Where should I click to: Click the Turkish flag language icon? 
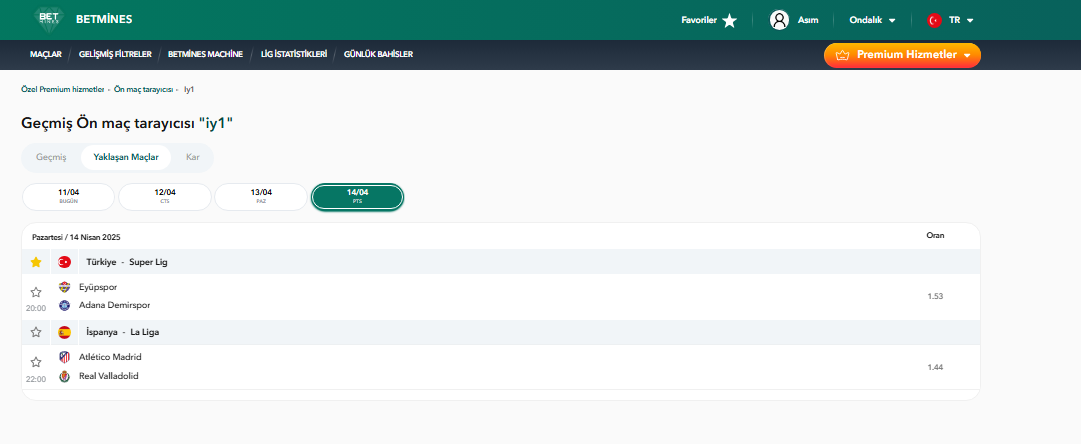point(934,21)
